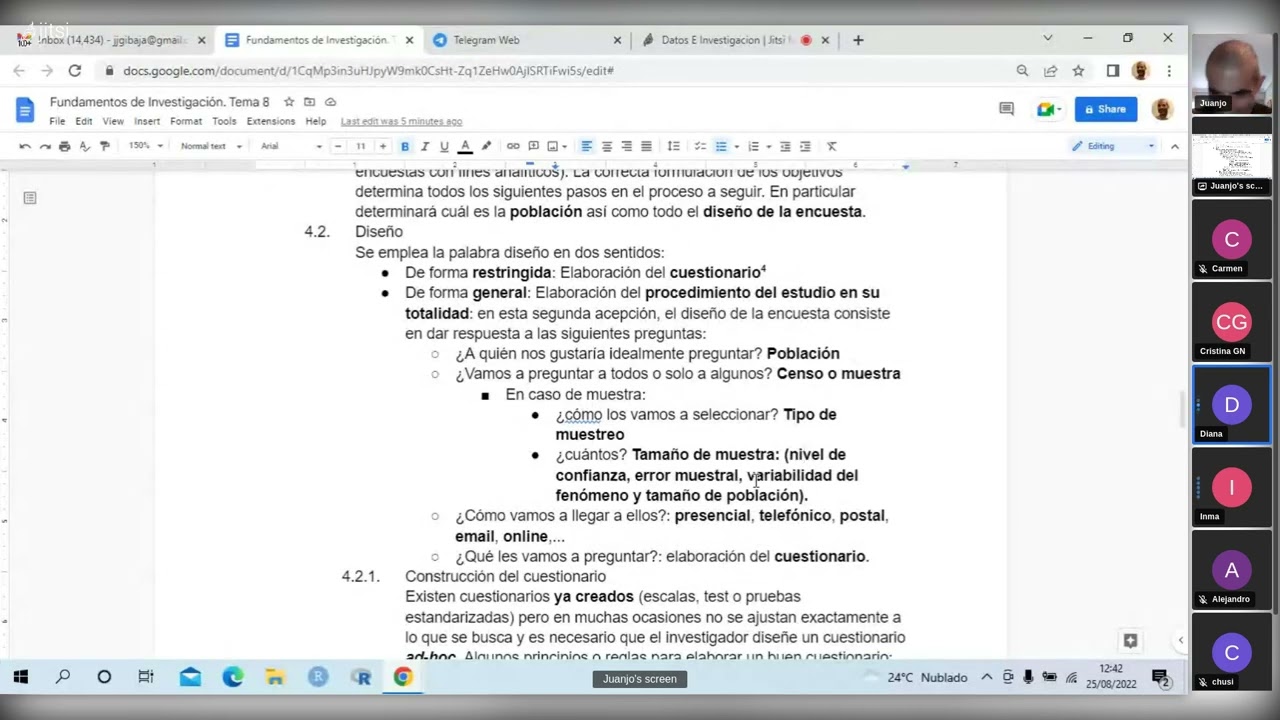This screenshot has height=720, width=1280.
Task: Toggle underline formatting
Action: point(445,146)
